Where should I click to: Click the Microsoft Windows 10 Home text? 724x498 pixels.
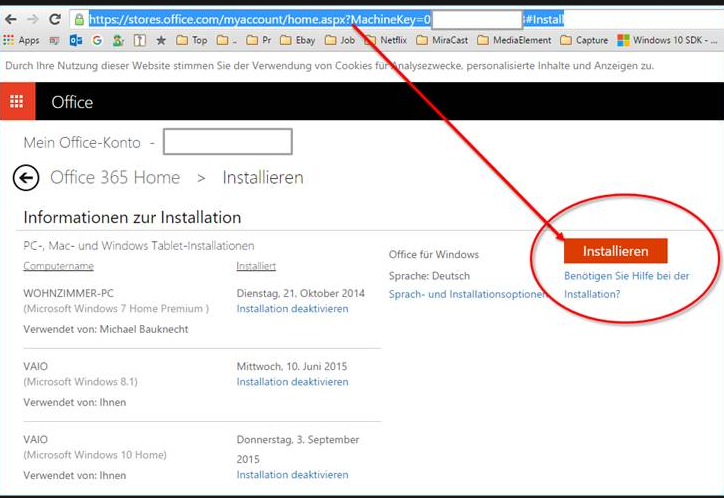pyautogui.click(x=95, y=455)
